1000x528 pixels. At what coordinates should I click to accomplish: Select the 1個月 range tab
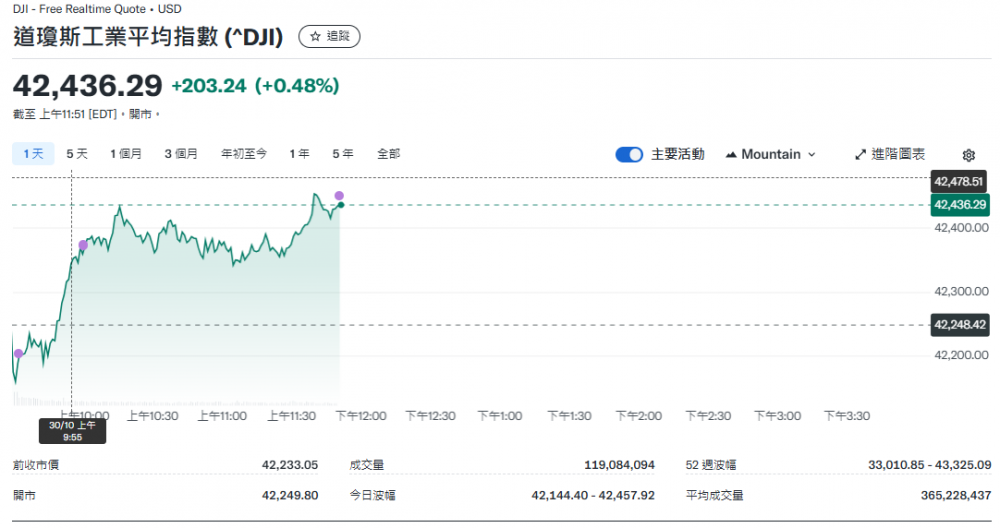126,154
